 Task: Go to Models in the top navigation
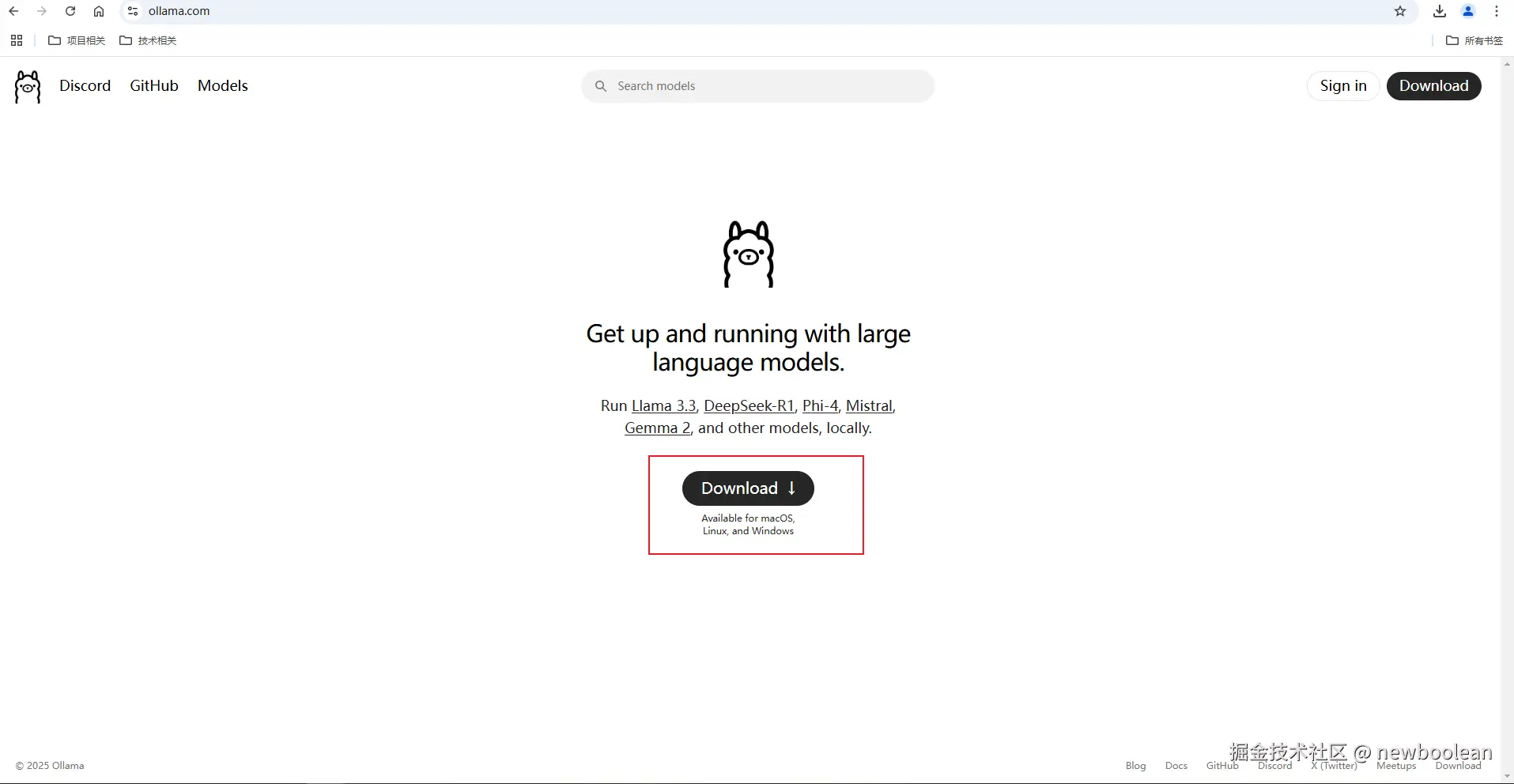click(223, 85)
